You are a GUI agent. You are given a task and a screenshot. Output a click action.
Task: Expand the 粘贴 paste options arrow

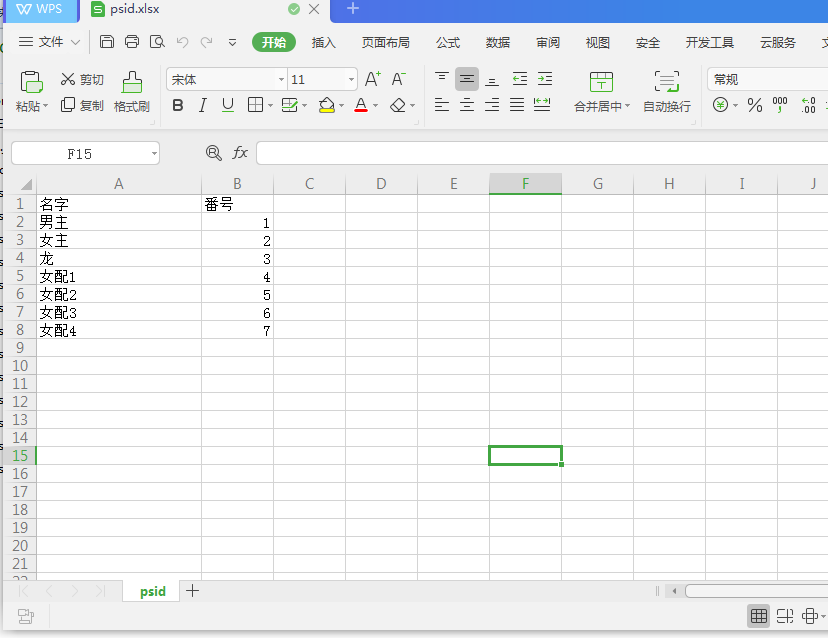click(45, 106)
